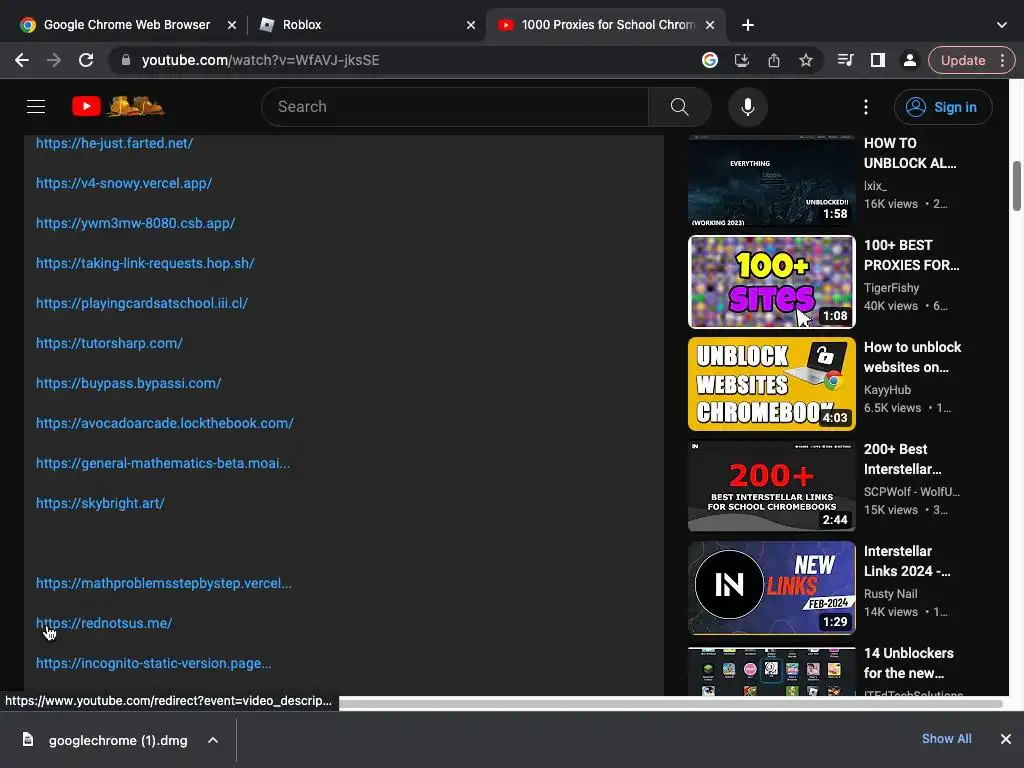Open Chrome's three-dot menu beside Update
Screen dimensions: 1024x768
click(1002, 60)
